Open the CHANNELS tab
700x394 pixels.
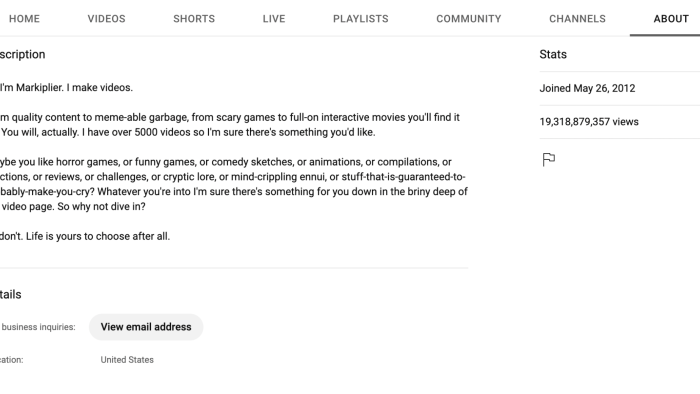coord(577,19)
